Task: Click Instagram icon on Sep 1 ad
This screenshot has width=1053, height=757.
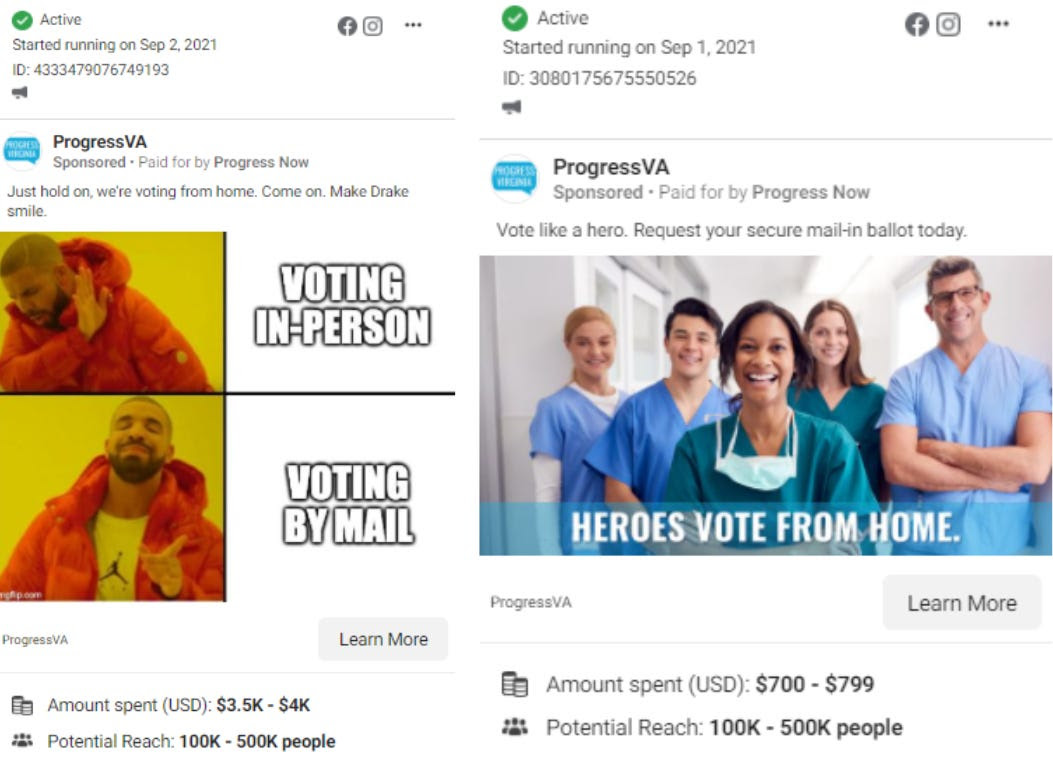Action: pos(948,24)
